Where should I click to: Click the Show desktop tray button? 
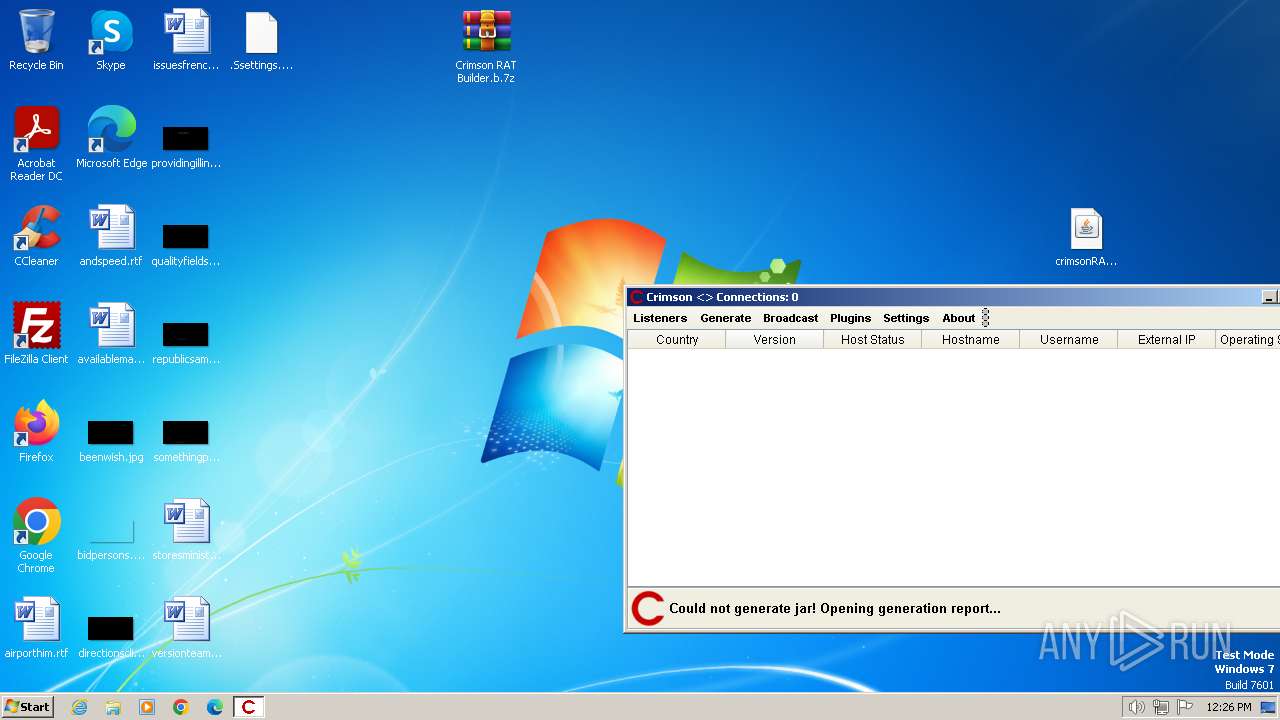point(1269,707)
